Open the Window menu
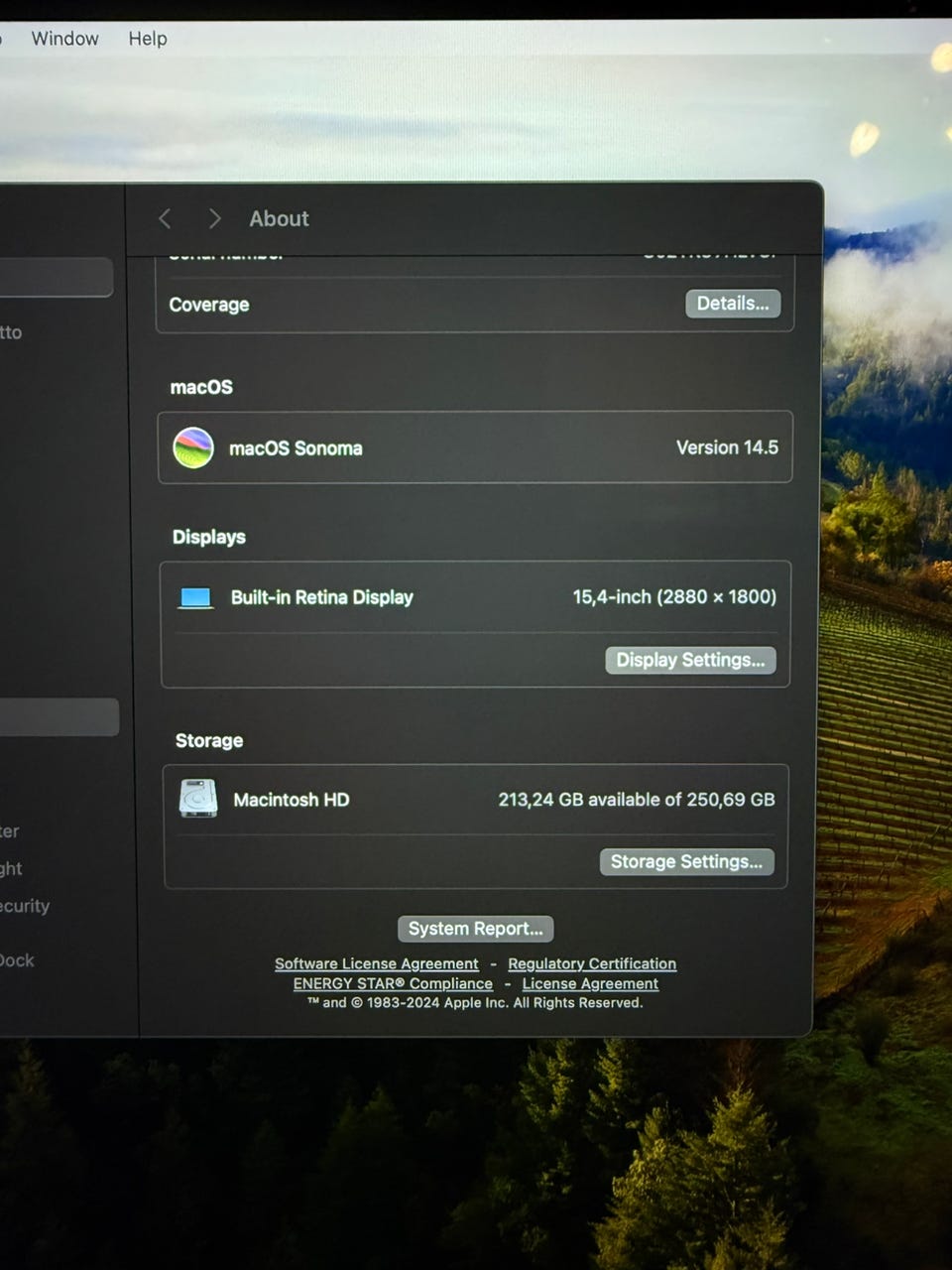 pyautogui.click(x=64, y=39)
